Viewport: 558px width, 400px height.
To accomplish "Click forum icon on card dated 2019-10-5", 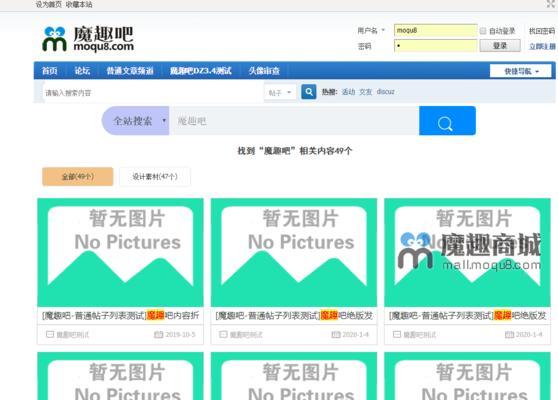I will 50,335.
